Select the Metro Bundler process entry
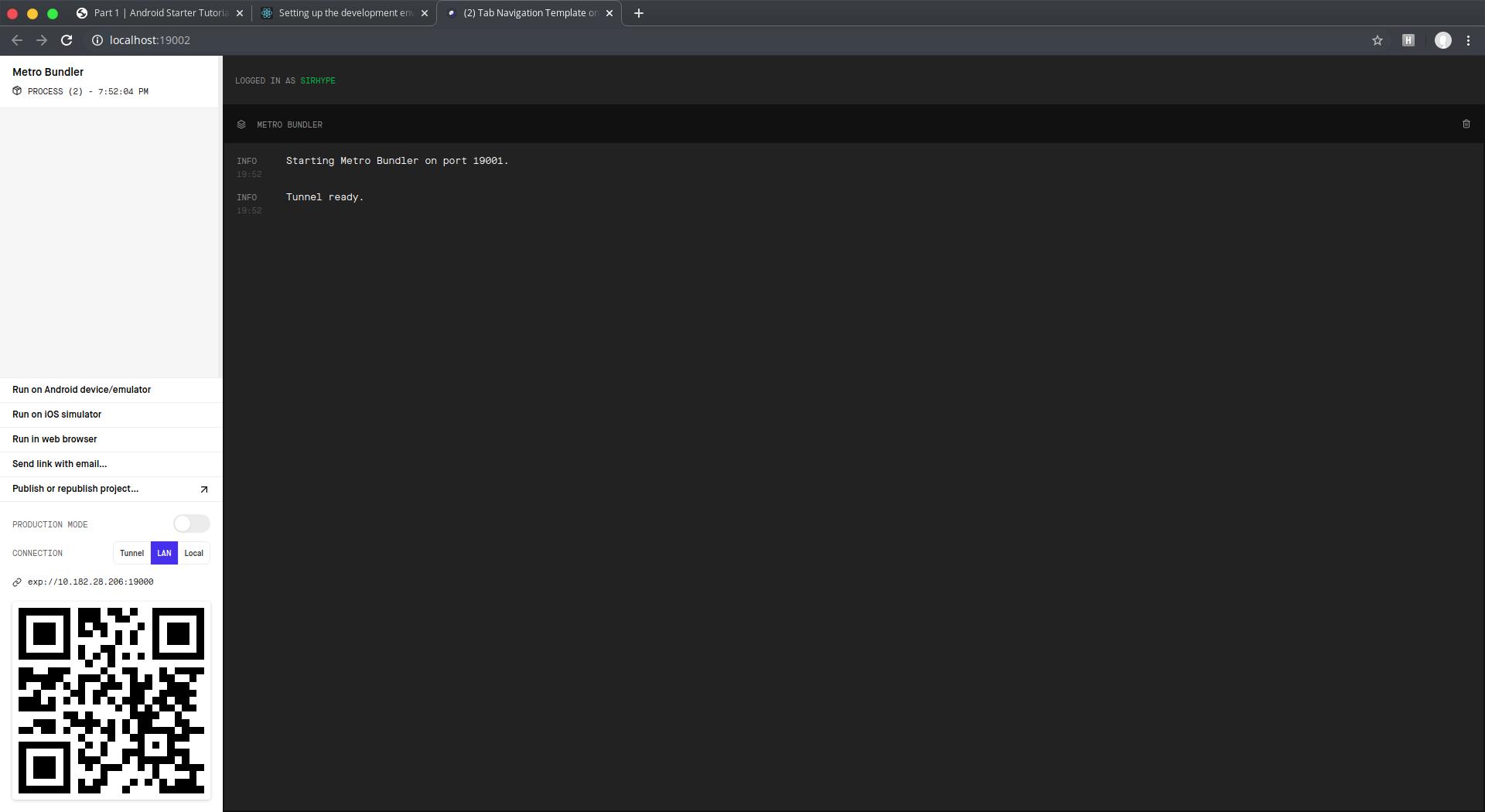The image size is (1485, 812). tap(110, 81)
